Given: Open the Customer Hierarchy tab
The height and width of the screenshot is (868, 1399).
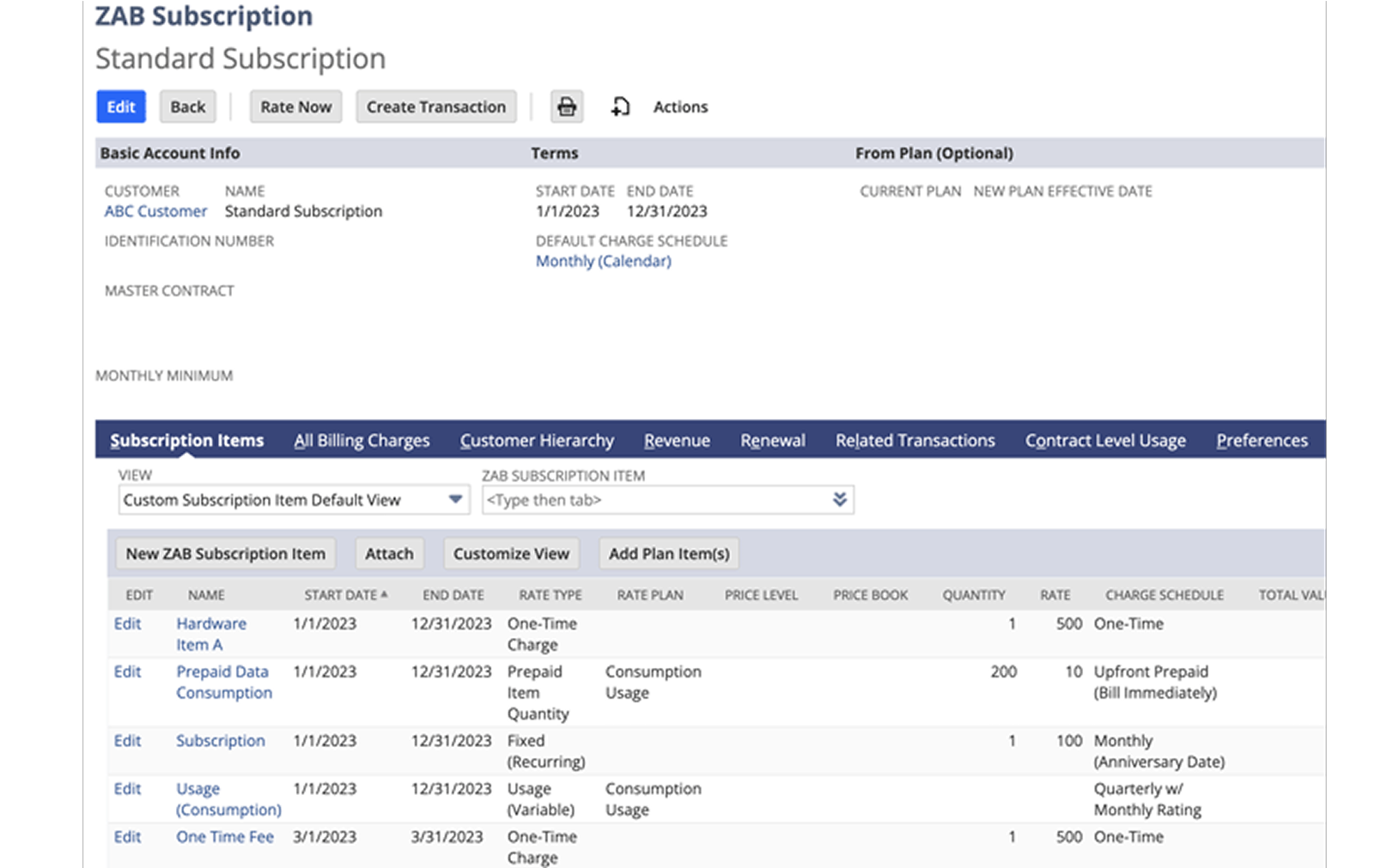Looking at the screenshot, I should [537, 440].
